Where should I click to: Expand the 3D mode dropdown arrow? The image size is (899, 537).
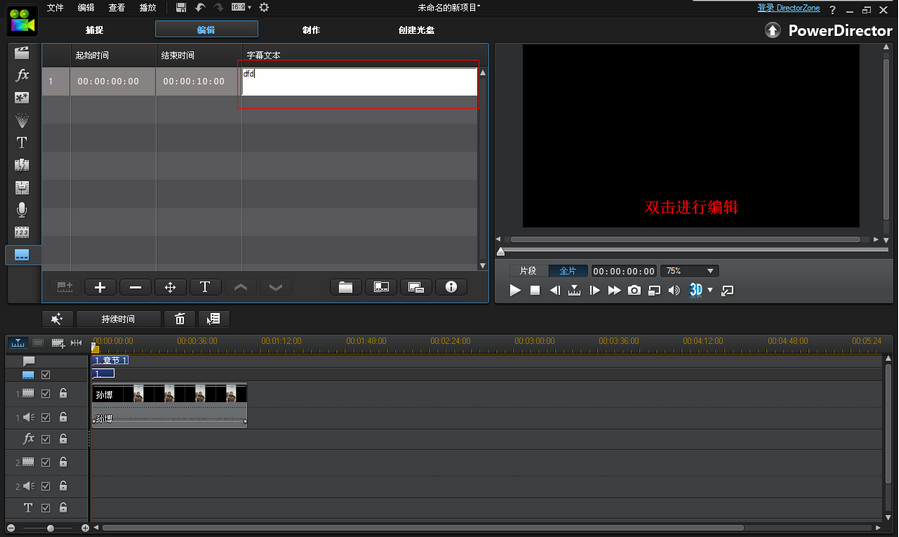click(x=710, y=290)
